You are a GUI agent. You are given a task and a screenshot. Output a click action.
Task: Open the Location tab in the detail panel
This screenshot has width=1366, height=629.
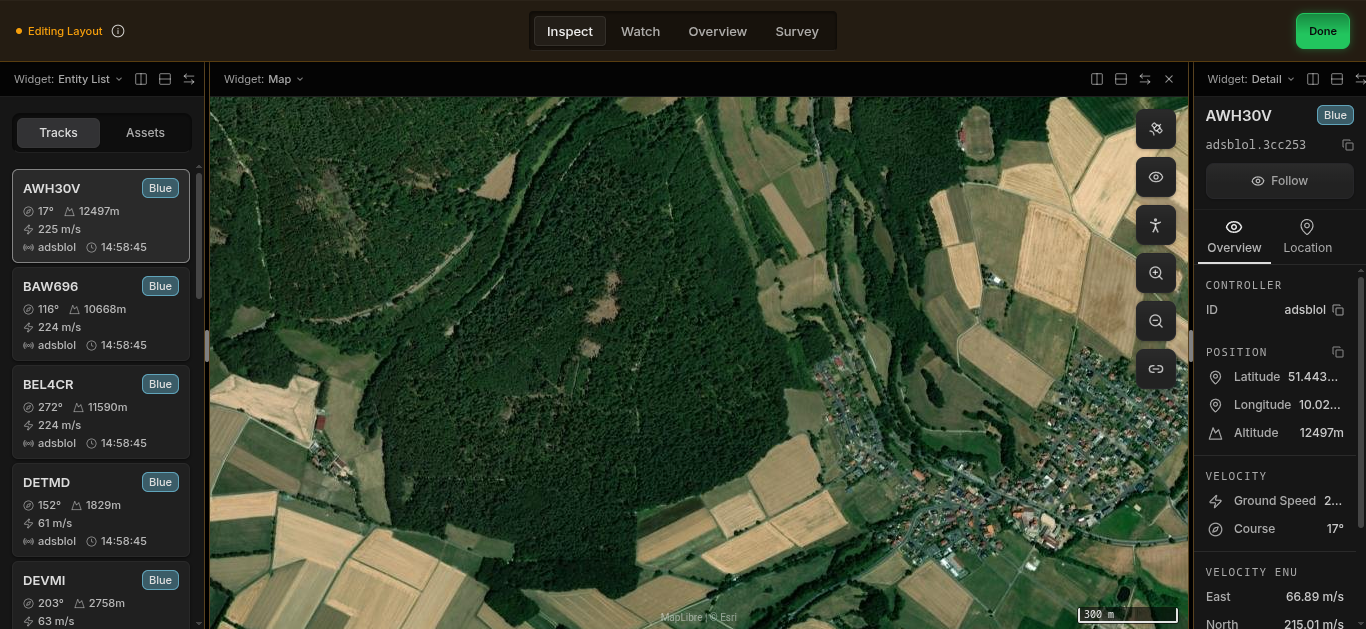click(1307, 237)
